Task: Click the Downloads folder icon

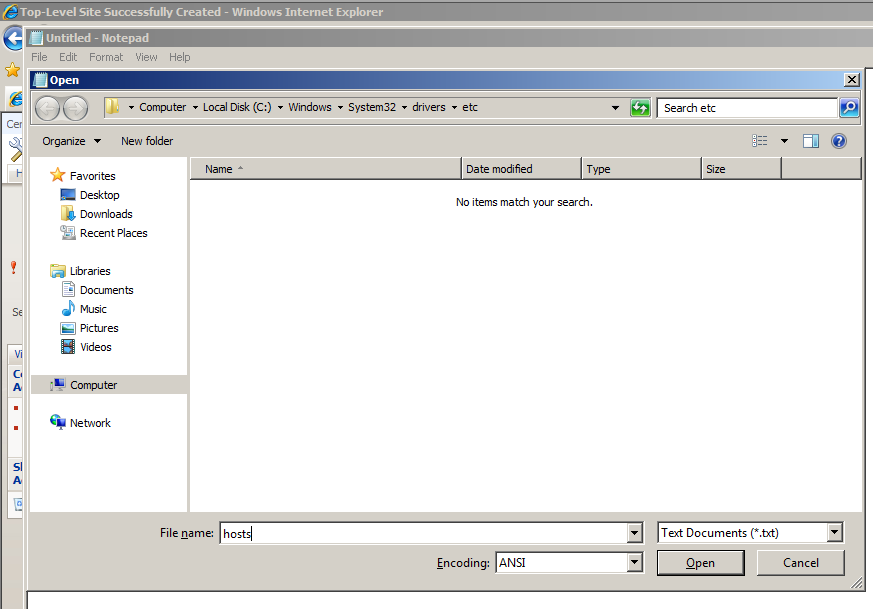Action: tap(67, 214)
